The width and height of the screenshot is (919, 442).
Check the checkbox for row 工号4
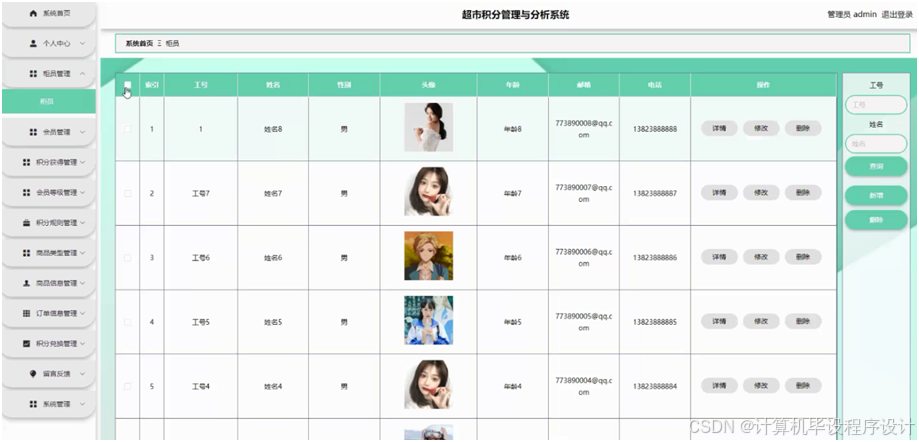click(128, 386)
